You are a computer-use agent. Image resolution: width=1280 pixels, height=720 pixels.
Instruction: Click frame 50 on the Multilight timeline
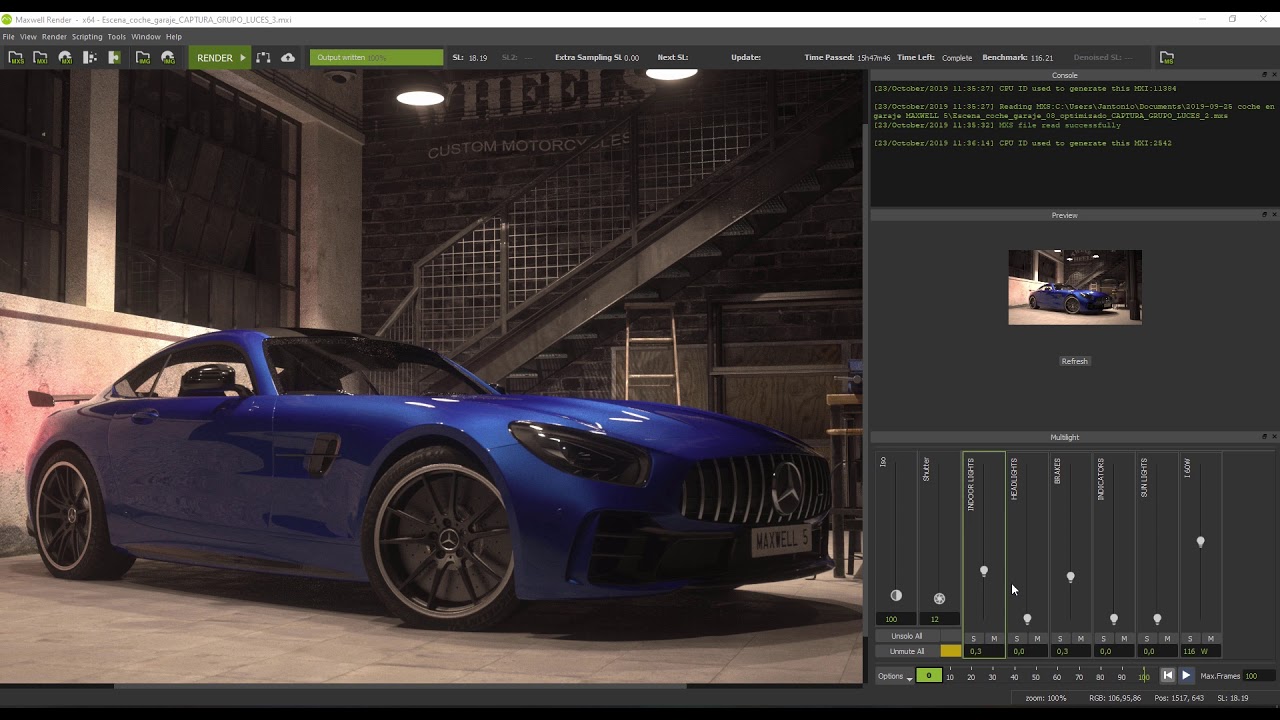[1035, 677]
